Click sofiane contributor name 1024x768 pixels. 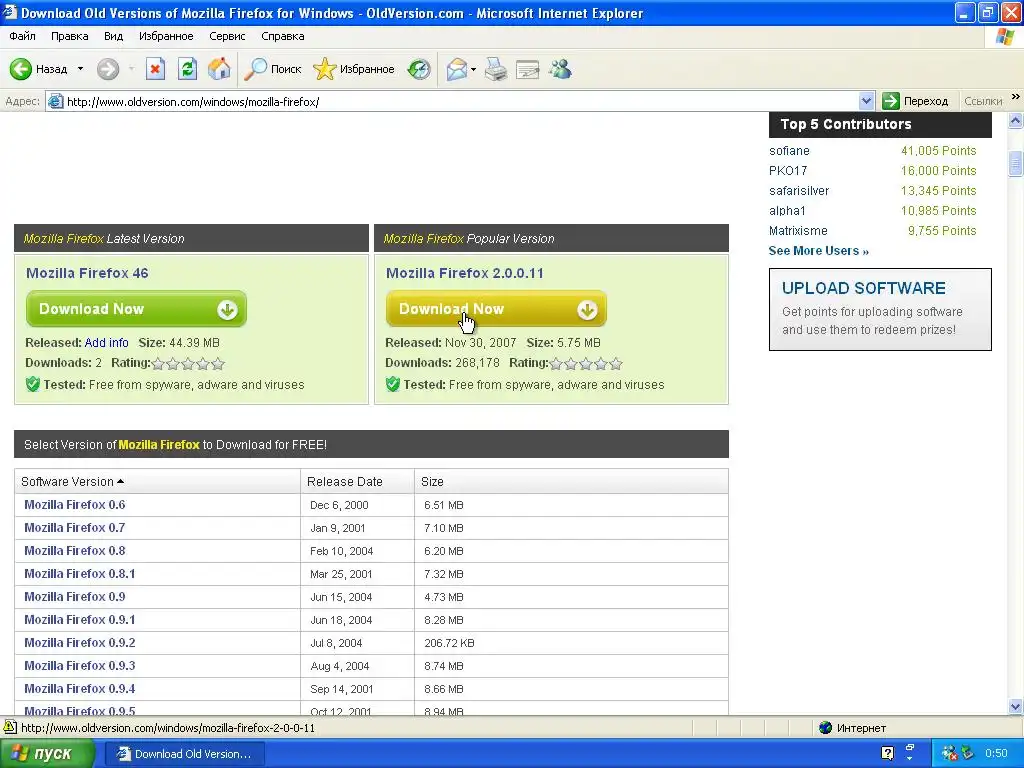[x=789, y=151]
